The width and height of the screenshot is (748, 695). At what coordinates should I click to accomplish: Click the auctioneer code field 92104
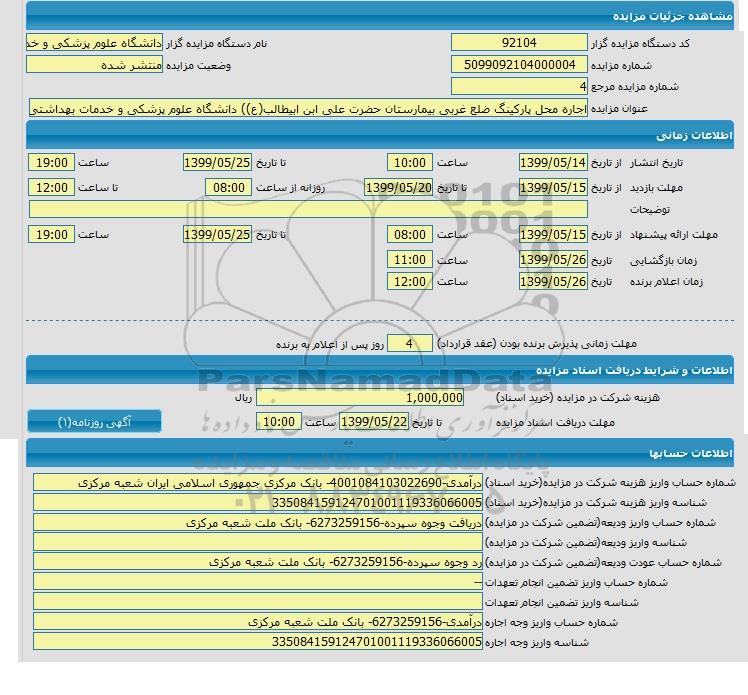point(519,42)
